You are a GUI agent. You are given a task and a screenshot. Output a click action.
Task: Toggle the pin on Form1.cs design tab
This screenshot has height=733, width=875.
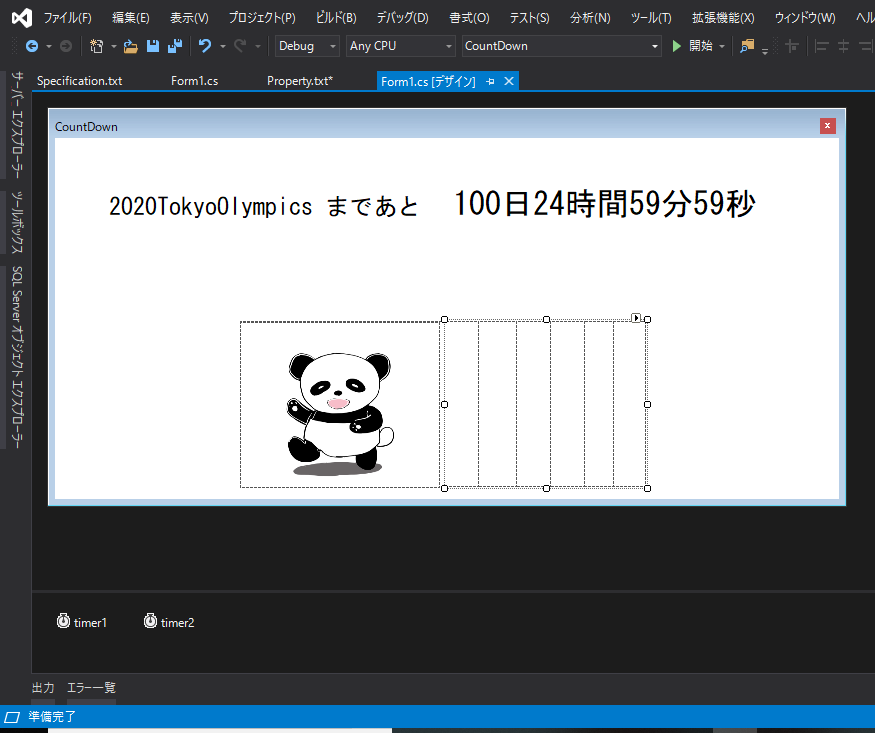pyautogui.click(x=491, y=82)
